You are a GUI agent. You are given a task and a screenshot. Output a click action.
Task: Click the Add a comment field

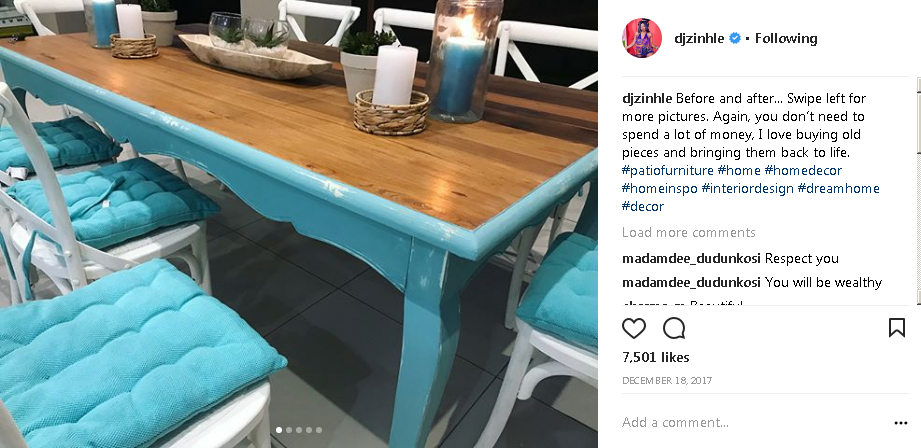[x=755, y=422]
